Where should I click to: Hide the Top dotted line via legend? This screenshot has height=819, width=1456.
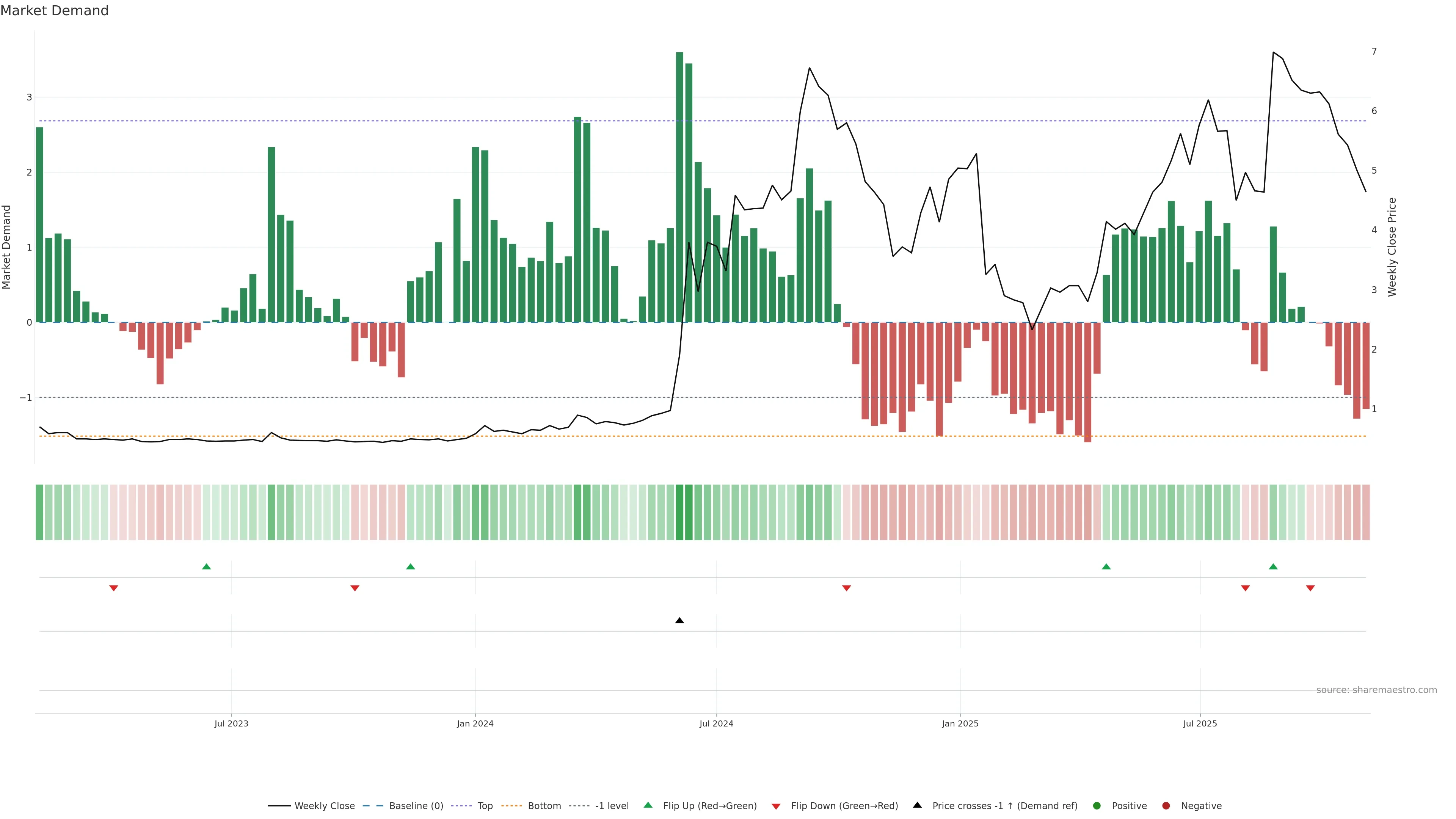(485, 806)
